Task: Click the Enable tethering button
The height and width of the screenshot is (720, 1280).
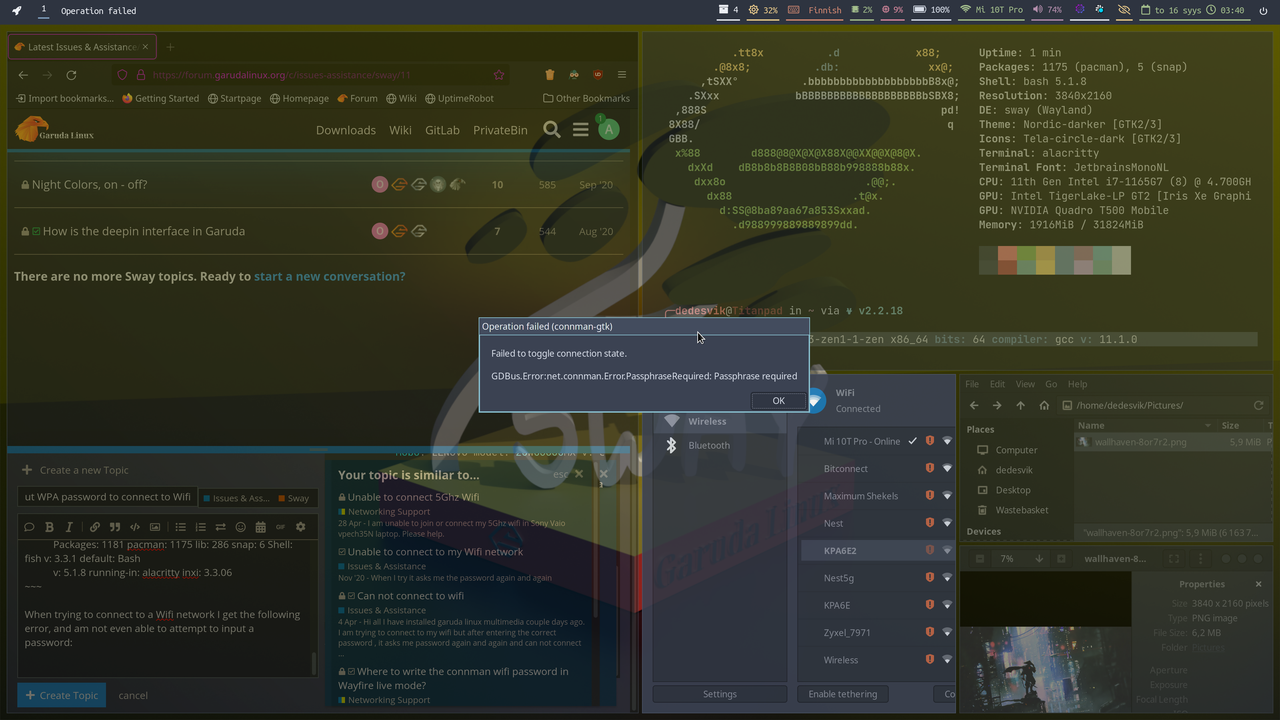Action: 842,694
